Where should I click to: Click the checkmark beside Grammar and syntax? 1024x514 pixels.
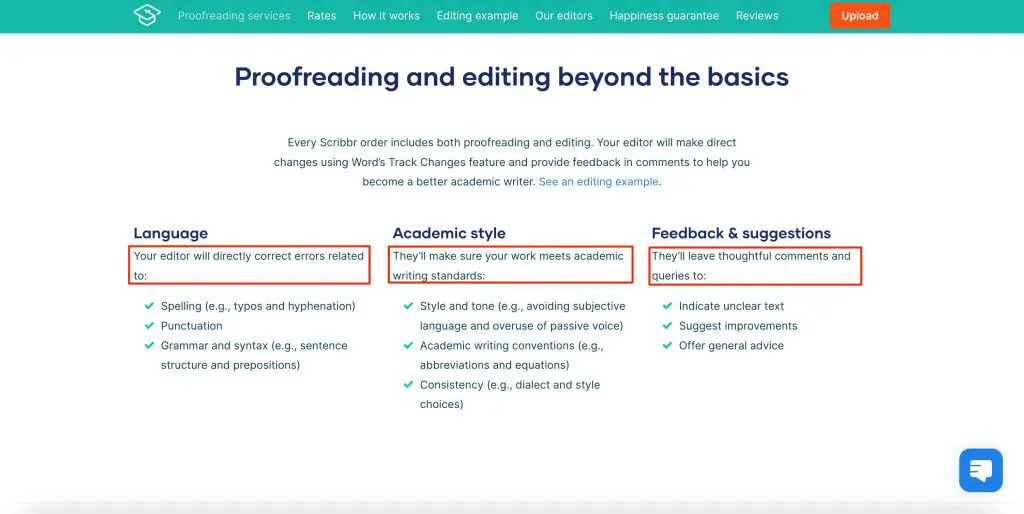(x=149, y=346)
